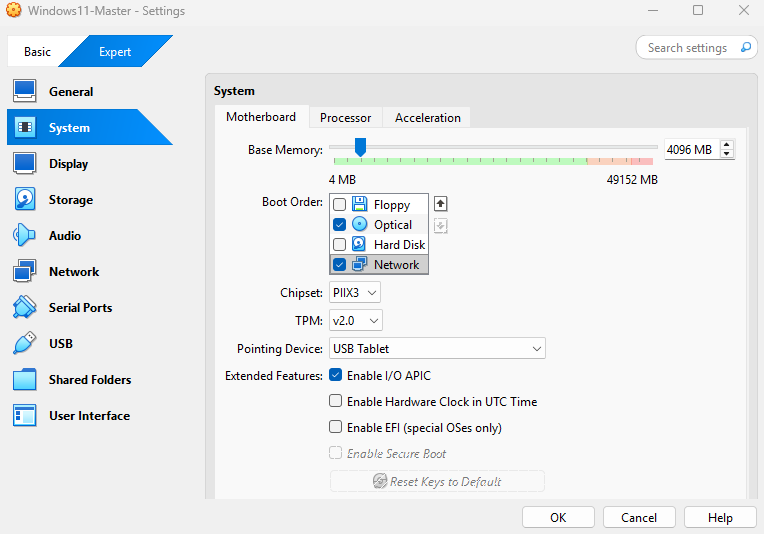This screenshot has width=764, height=534.
Task: Switch to Basic settings mode
Action: click(38, 52)
